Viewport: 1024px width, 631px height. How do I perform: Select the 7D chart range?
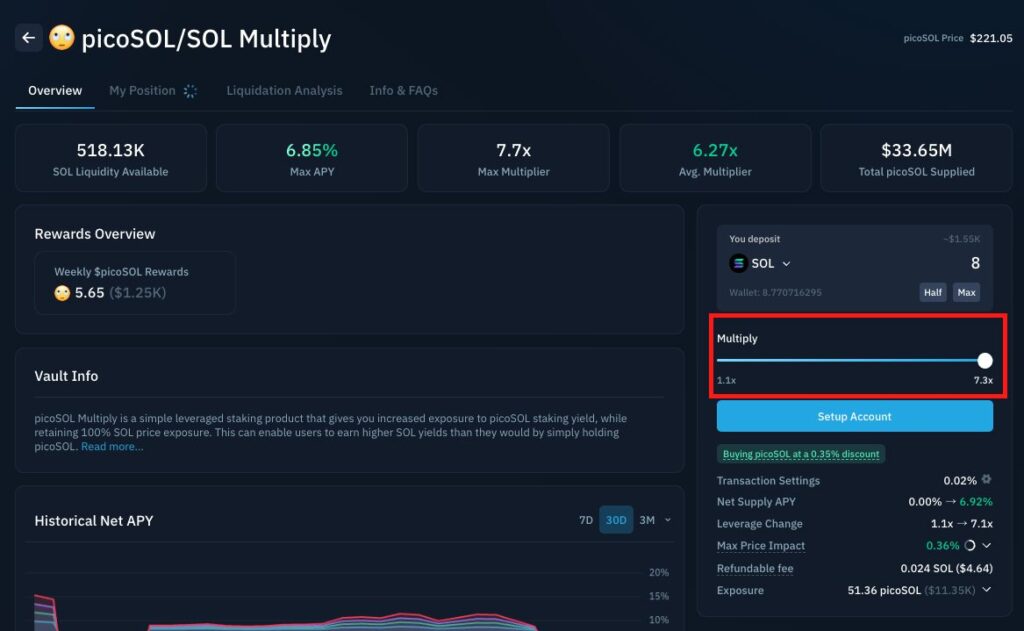point(586,520)
